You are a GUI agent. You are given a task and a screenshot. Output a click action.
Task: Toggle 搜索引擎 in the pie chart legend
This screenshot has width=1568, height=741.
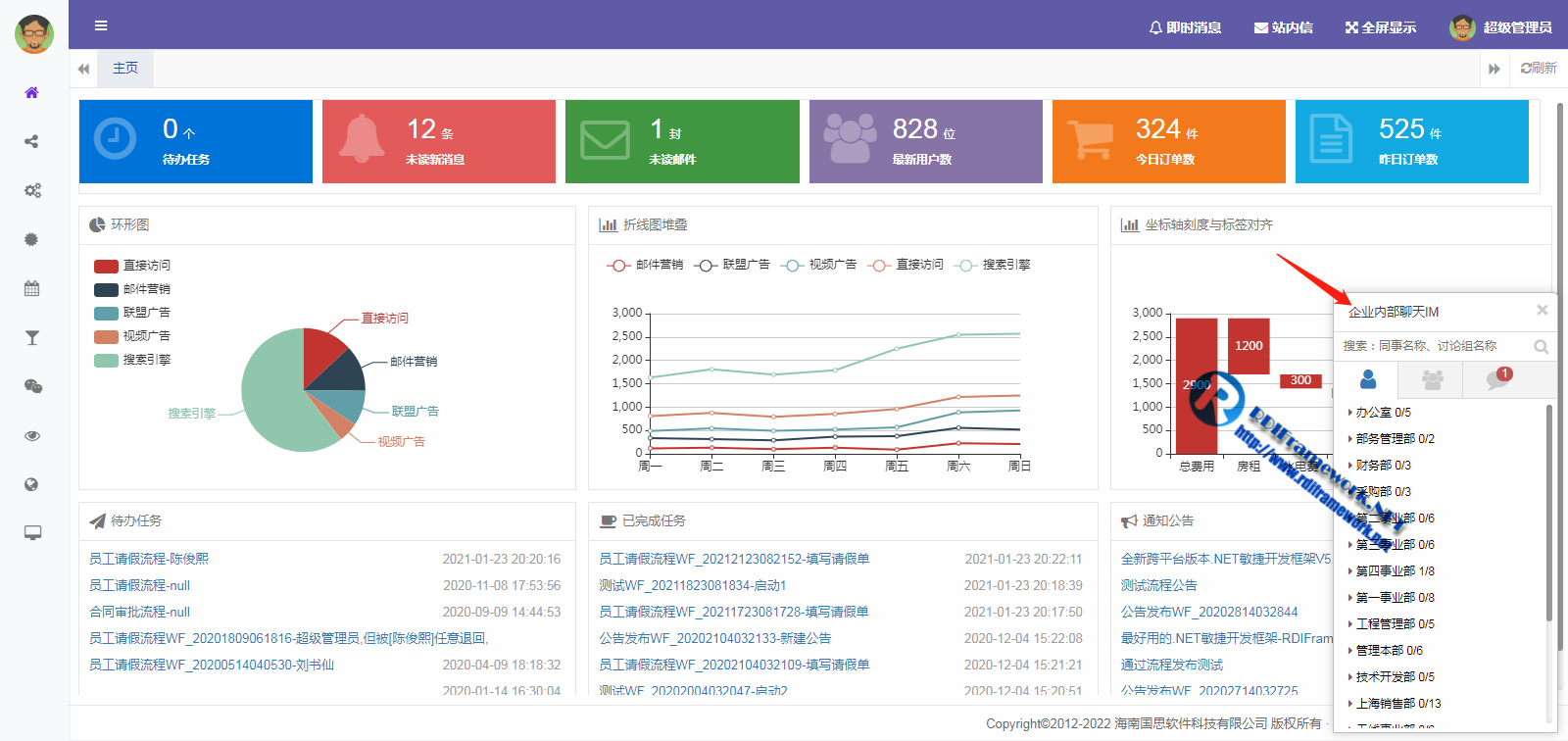coord(132,360)
